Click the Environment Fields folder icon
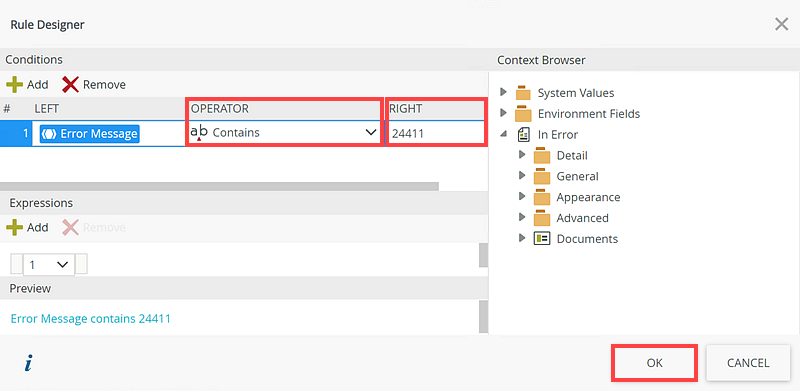This screenshot has width=800, height=391. tap(523, 114)
